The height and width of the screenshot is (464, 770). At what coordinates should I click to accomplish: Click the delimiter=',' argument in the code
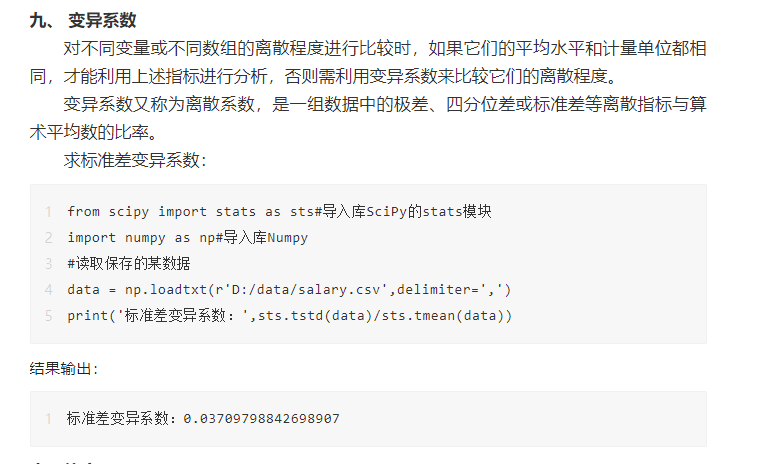[450, 290]
